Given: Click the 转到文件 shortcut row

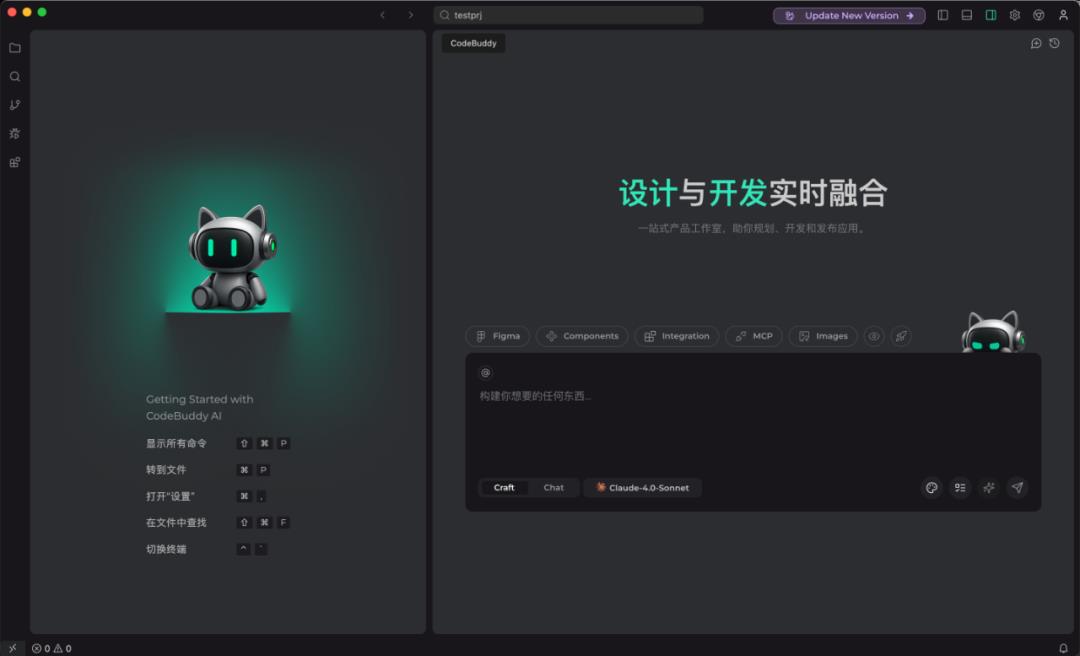Looking at the screenshot, I should (207, 470).
